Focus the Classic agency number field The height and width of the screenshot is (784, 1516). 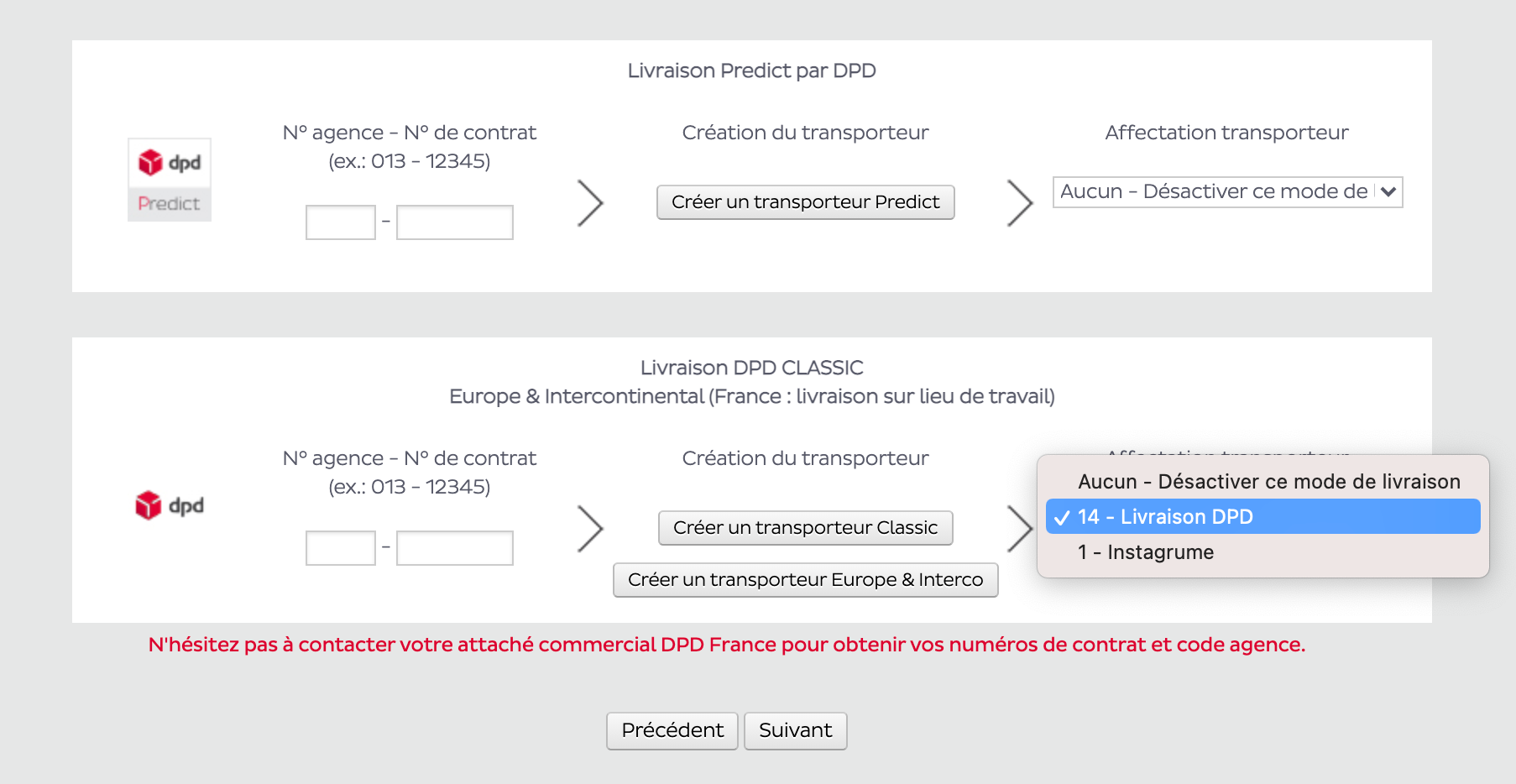(340, 548)
